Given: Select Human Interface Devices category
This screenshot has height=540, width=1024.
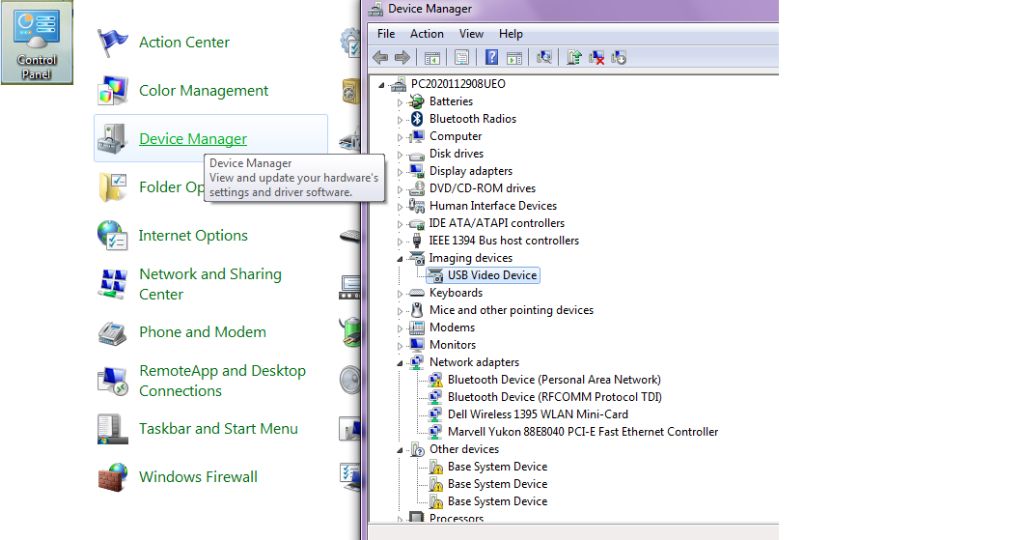Looking at the screenshot, I should 492,206.
